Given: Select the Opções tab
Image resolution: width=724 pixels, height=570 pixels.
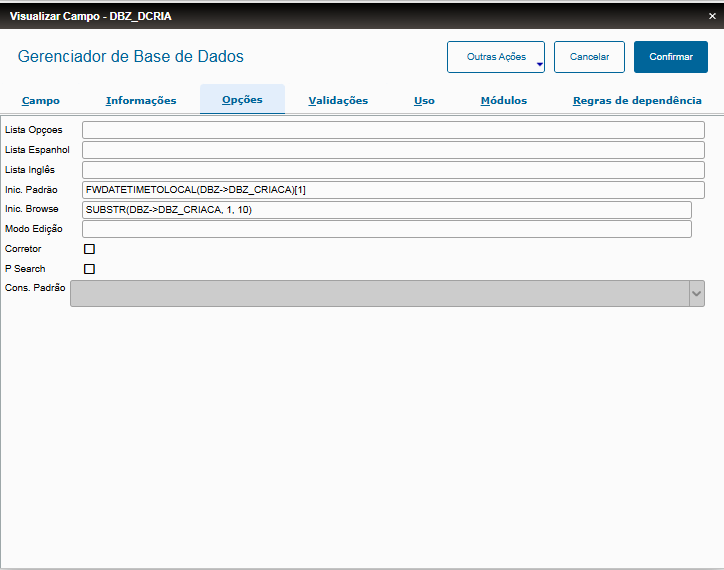Looking at the screenshot, I should (242, 99).
